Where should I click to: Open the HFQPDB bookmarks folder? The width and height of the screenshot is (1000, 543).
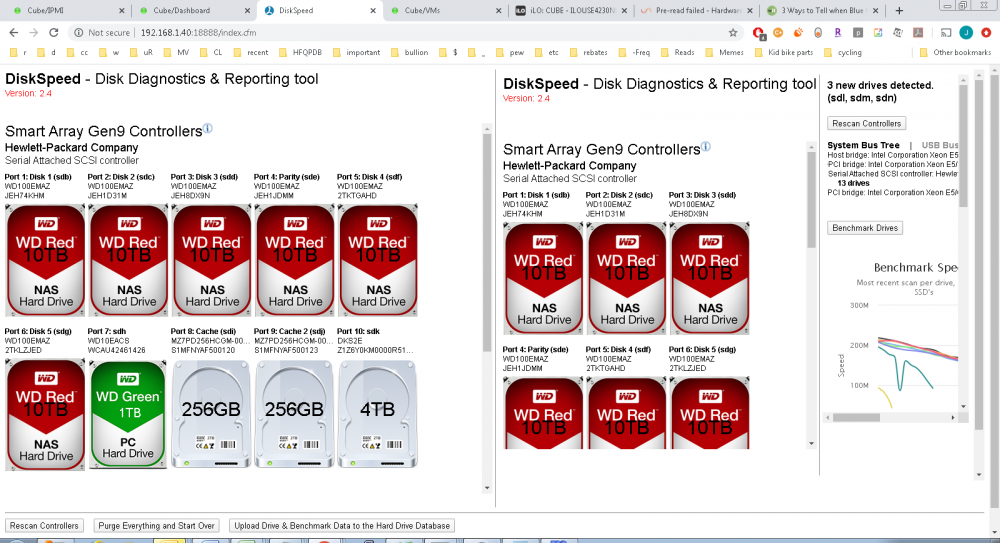301,52
